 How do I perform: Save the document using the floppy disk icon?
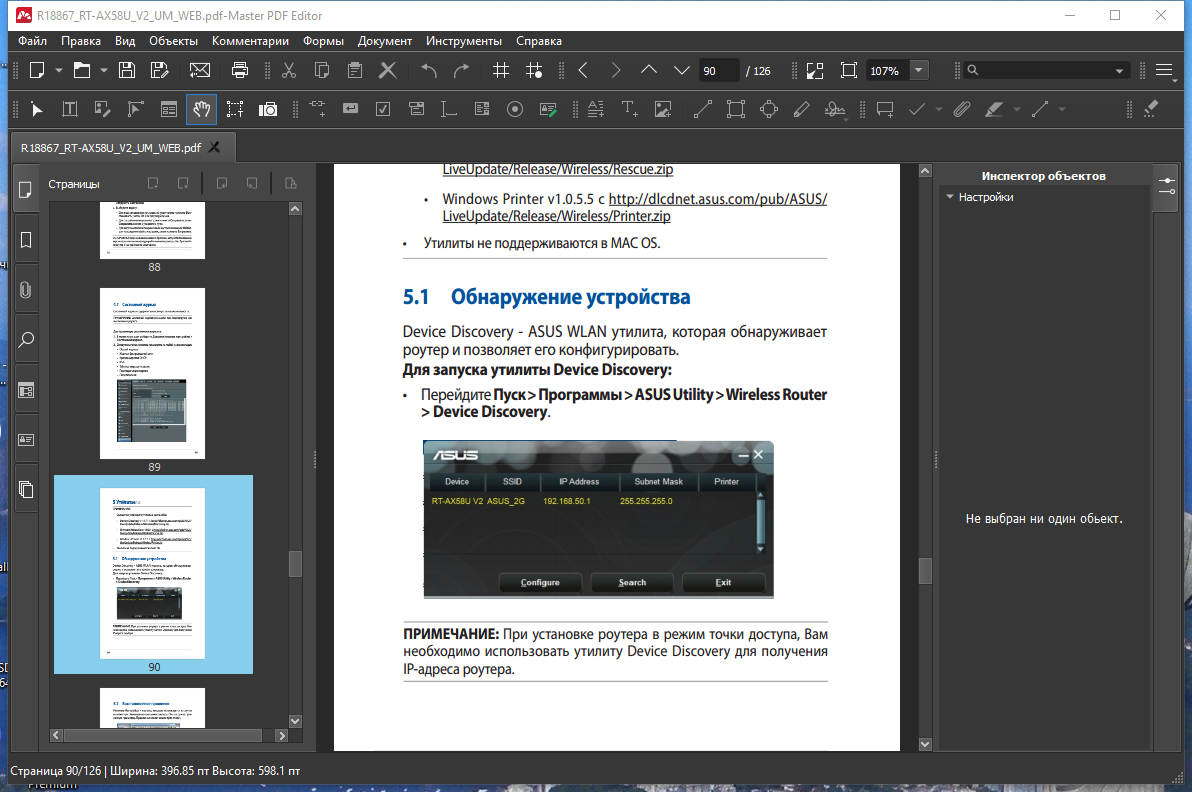pos(127,71)
